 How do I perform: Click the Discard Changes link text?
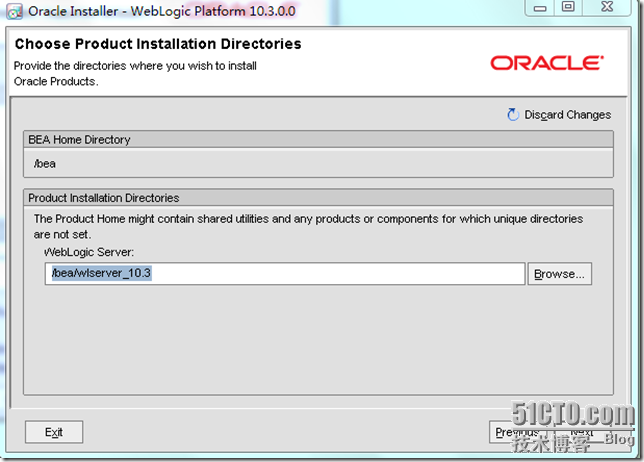[568, 115]
